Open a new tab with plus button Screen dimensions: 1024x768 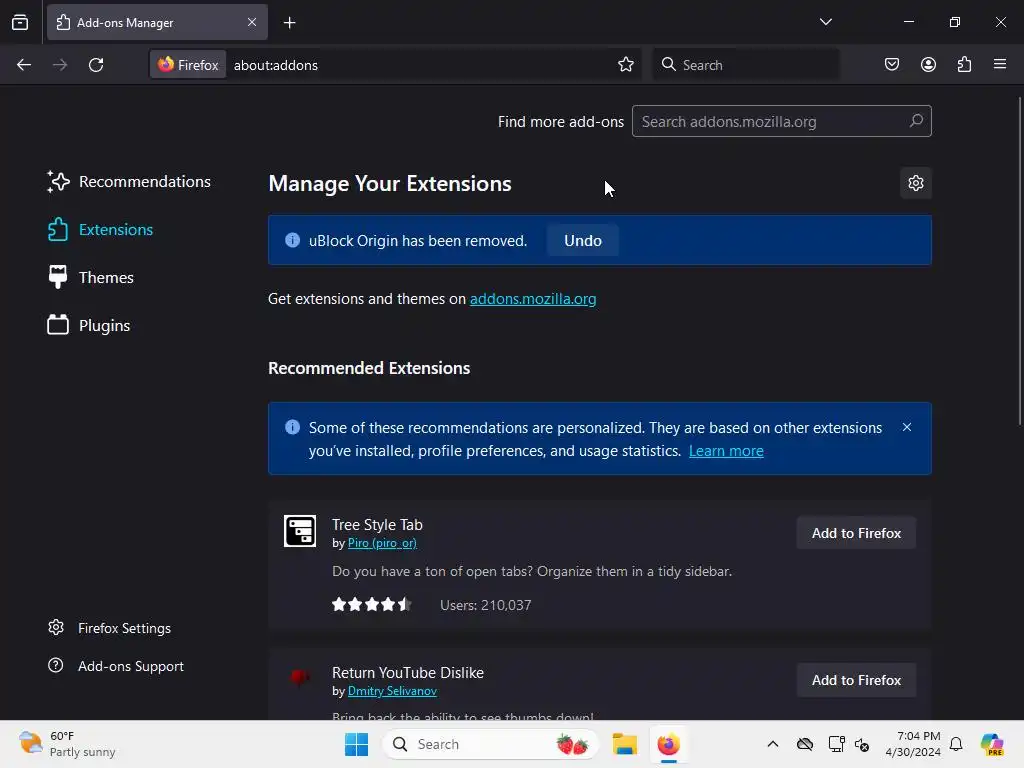pos(289,23)
